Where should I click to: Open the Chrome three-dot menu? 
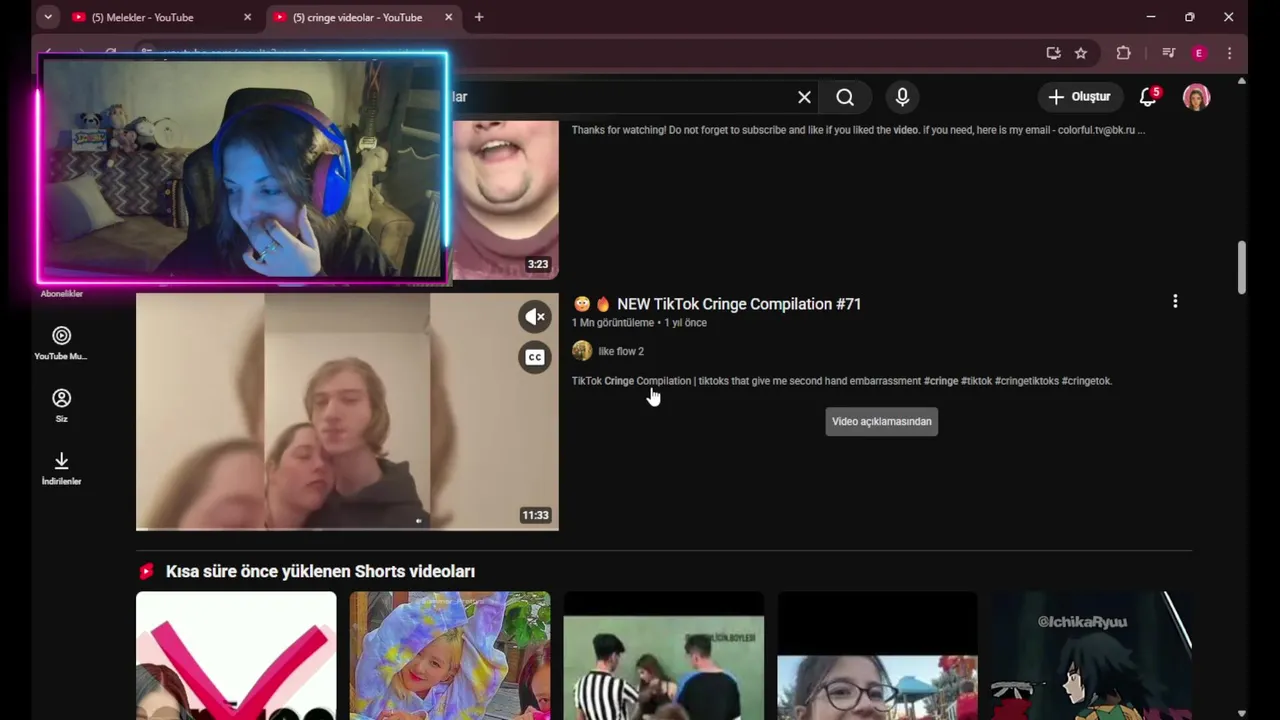coord(1229,53)
